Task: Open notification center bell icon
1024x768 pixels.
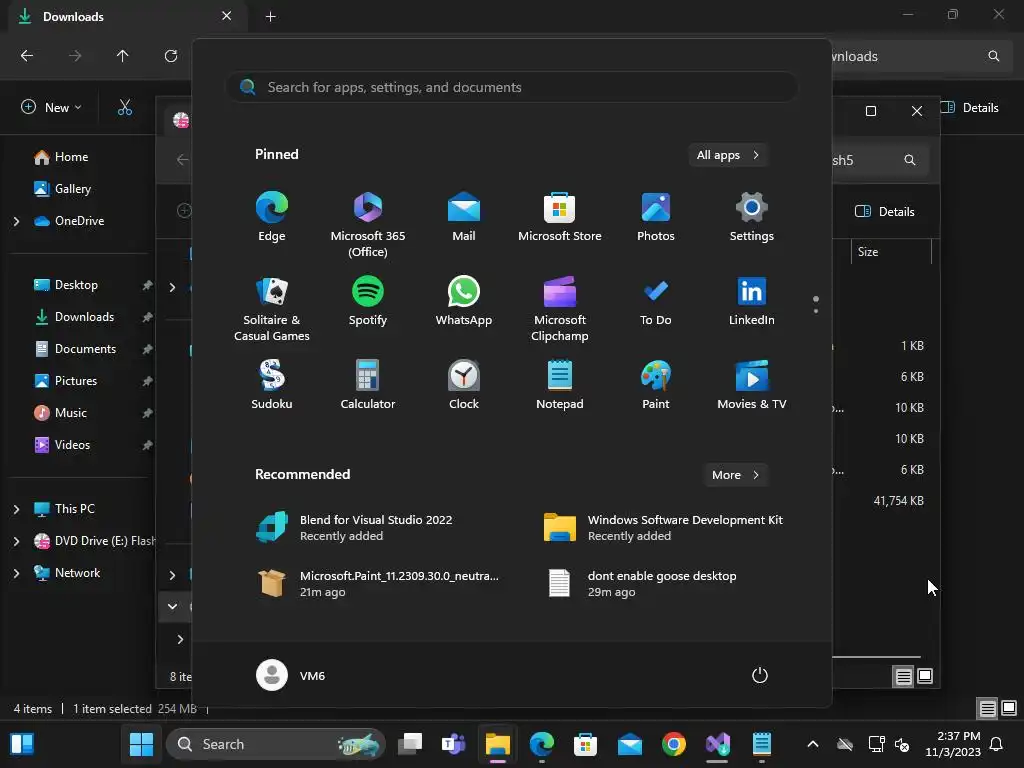Action: click(997, 744)
